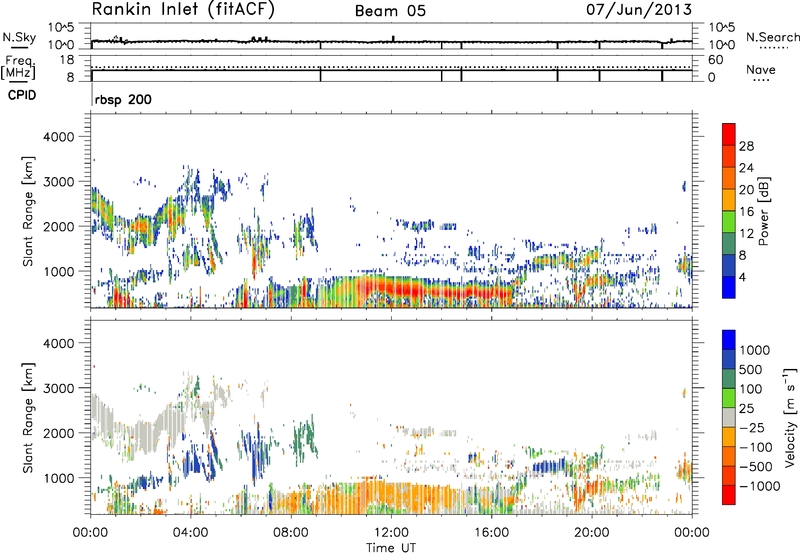Screen dimensions: 800x554
Task: Click the '16' Power colorbar label
Action: pos(746,212)
